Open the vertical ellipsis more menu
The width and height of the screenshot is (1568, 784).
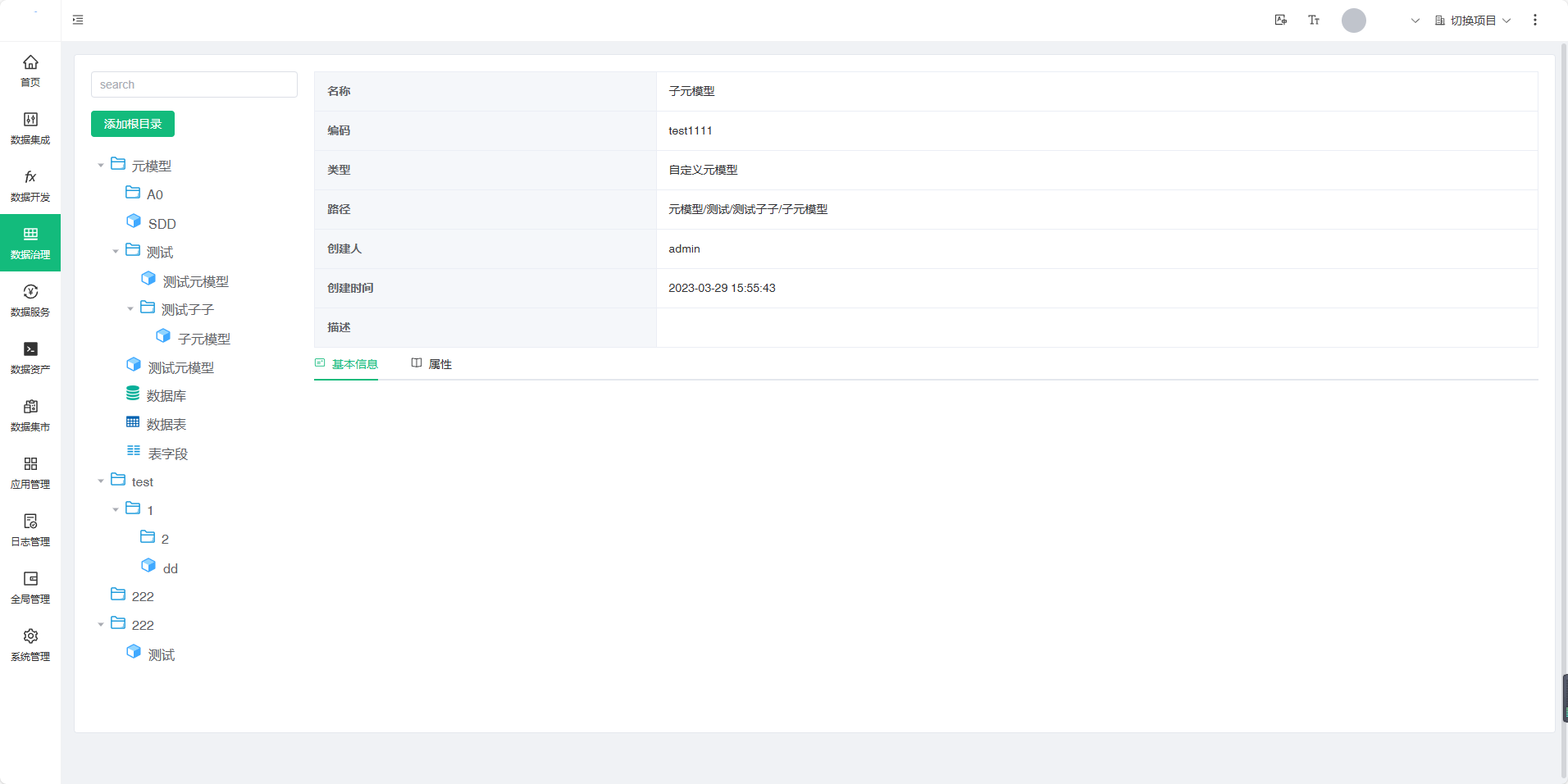coord(1535,21)
